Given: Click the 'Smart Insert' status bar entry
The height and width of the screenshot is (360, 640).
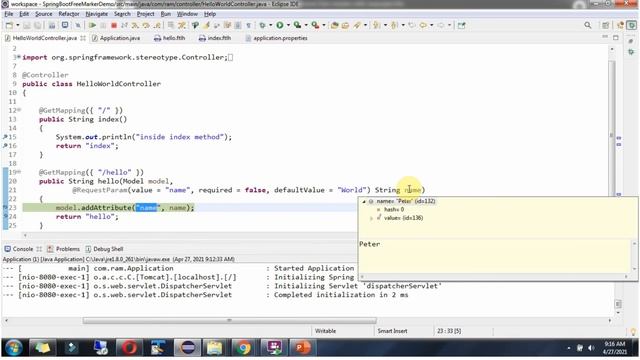Looking at the screenshot, I should [x=392, y=331].
